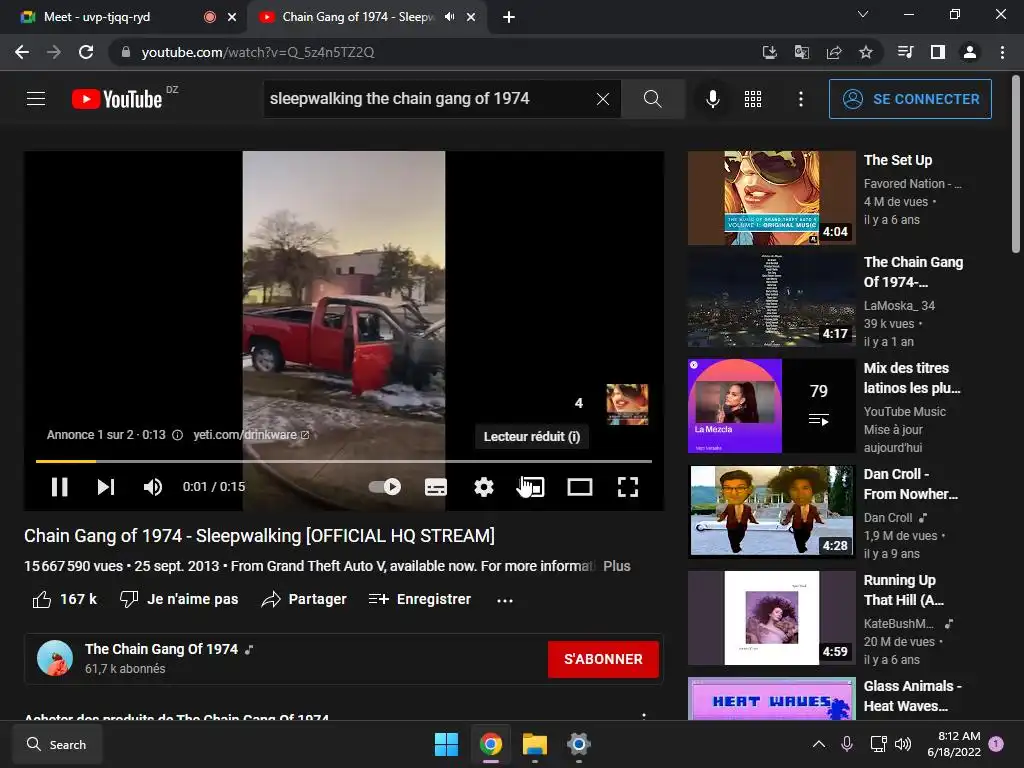Open the YouTube apps grid
This screenshot has width=1024, height=768.
[x=753, y=99]
